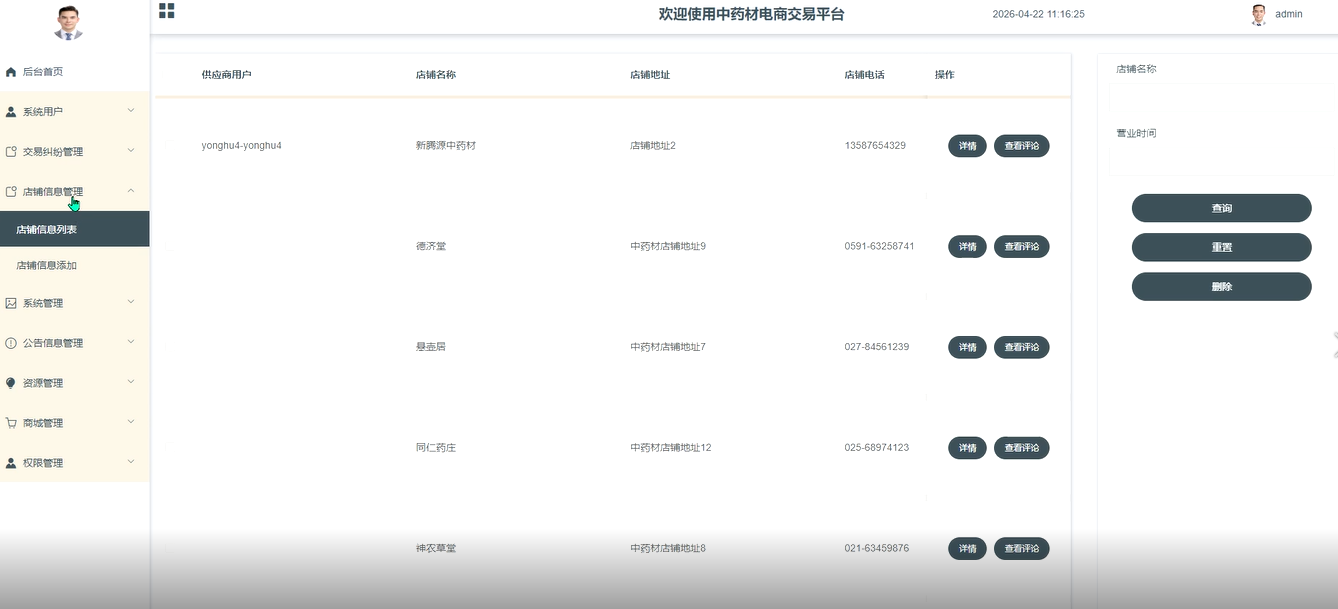
Task: Click the image icon beside 系统管理
Action: pos(11,303)
